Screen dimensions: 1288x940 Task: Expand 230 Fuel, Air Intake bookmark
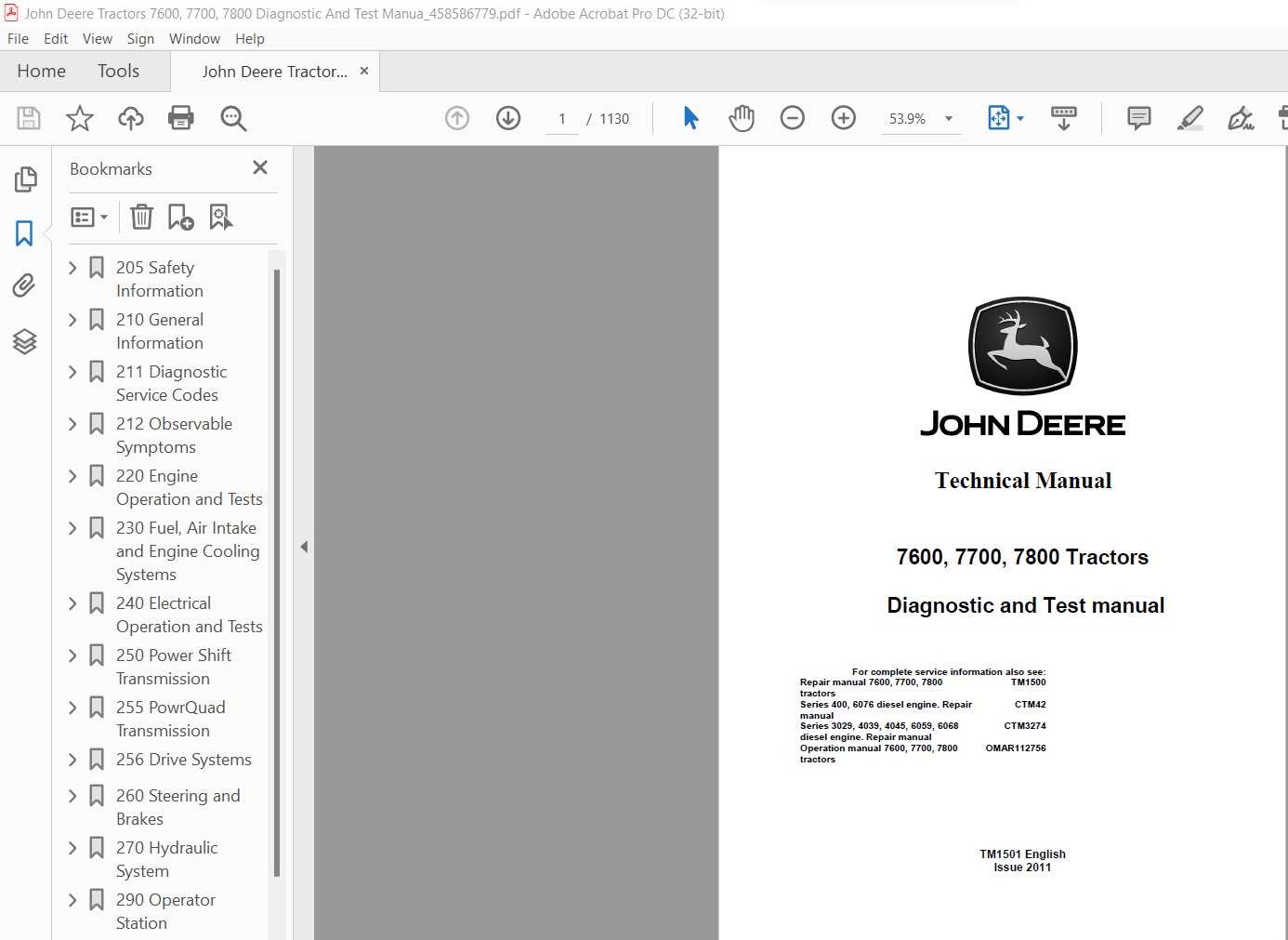(72, 528)
